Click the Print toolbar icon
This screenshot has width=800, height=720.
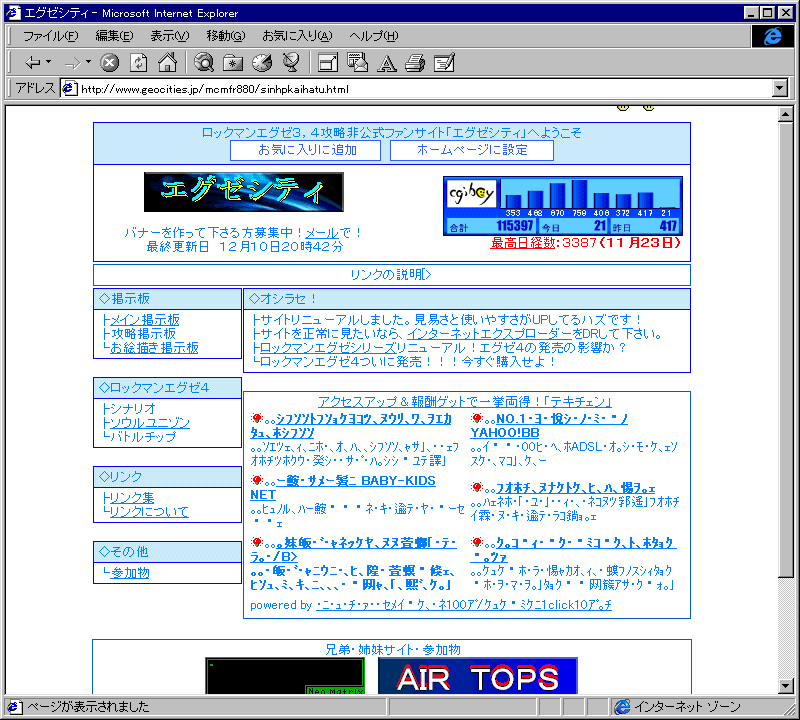tap(415, 63)
